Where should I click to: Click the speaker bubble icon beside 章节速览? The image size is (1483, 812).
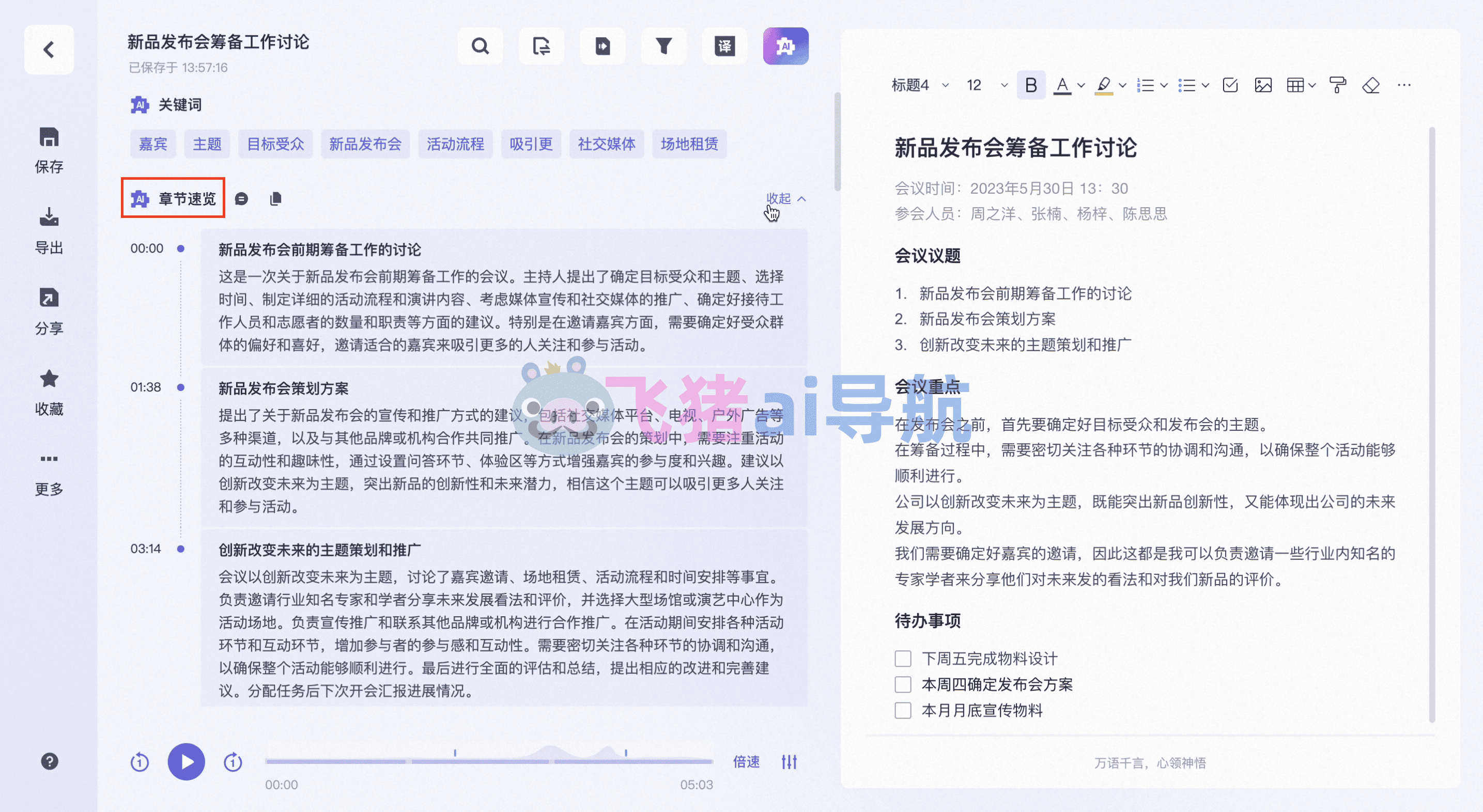coord(242,199)
